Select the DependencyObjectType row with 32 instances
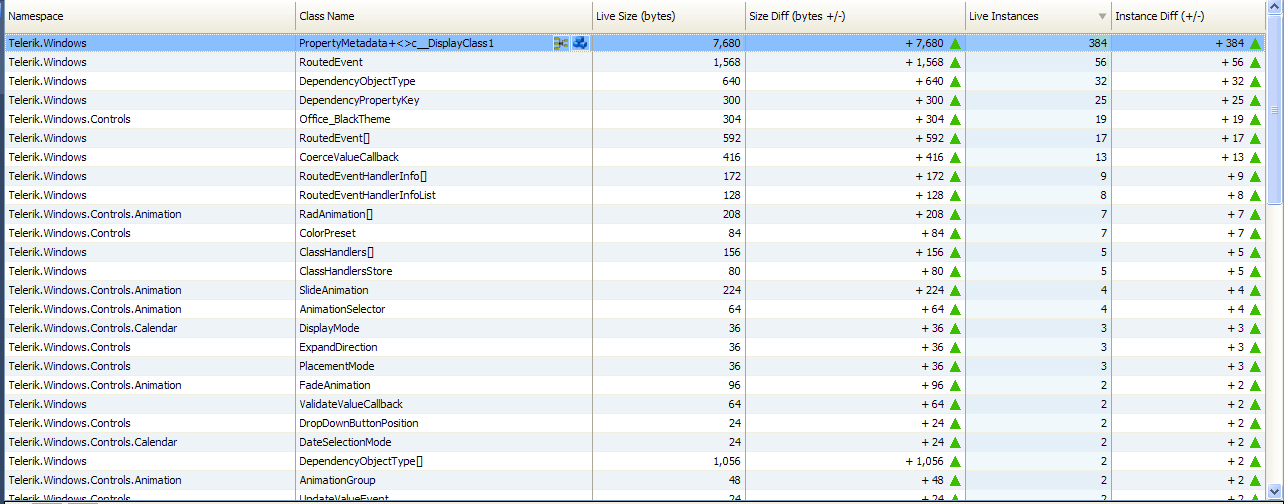This screenshot has height=504, width=1284. (x=634, y=82)
